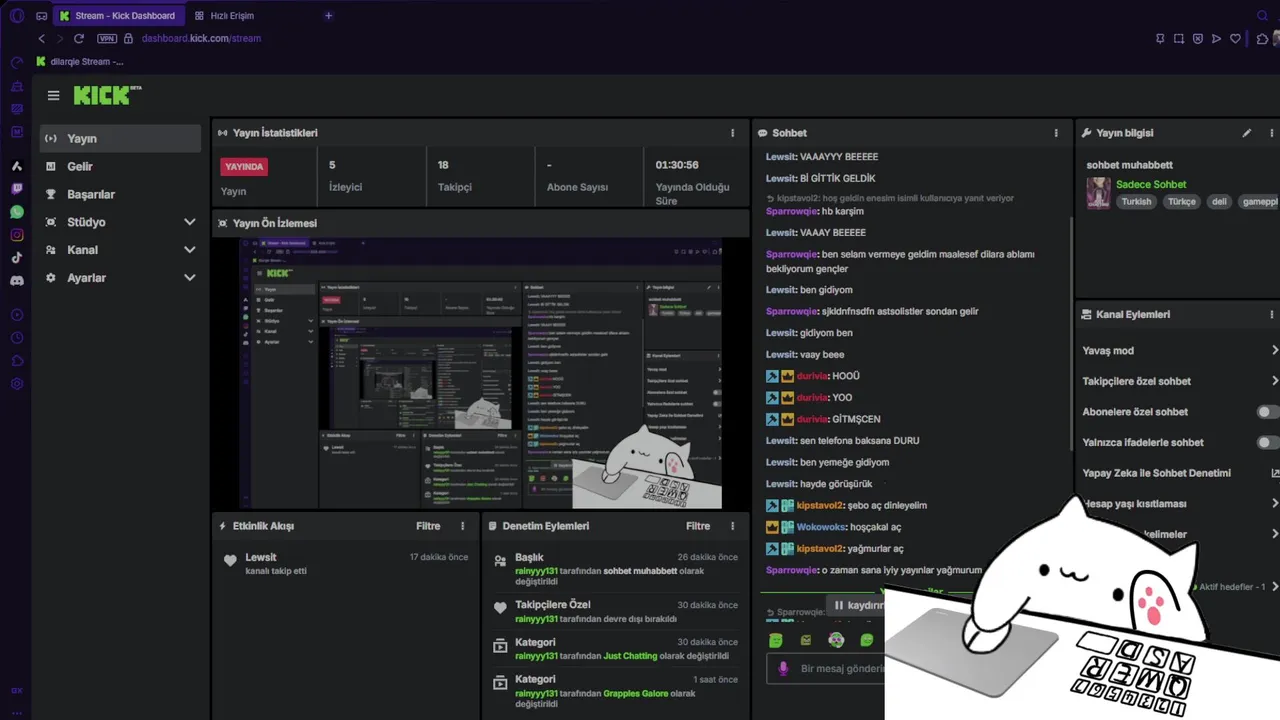Select Yayın in the sidebar menu
Screen dimensions: 1280x720
[120, 139]
